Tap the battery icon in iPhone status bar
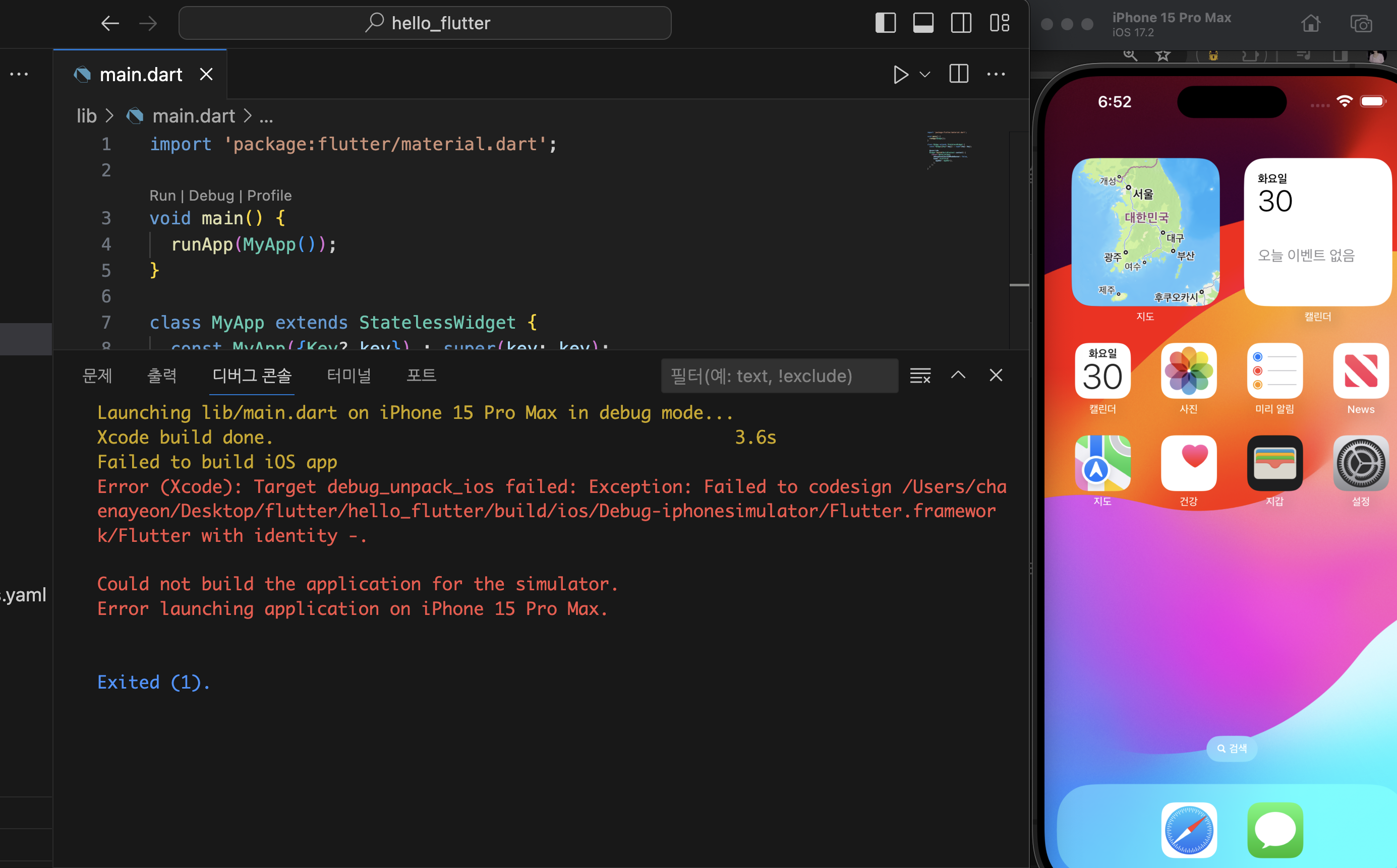Image resolution: width=1397 pixels, height=868 pixels. [1373, 102]
